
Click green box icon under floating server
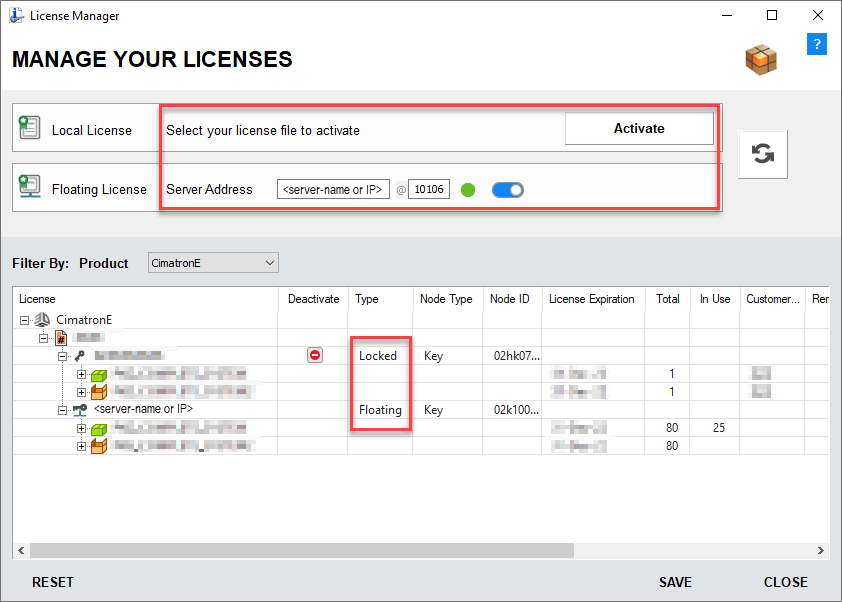pyautogui.click(x=99, y=429)
